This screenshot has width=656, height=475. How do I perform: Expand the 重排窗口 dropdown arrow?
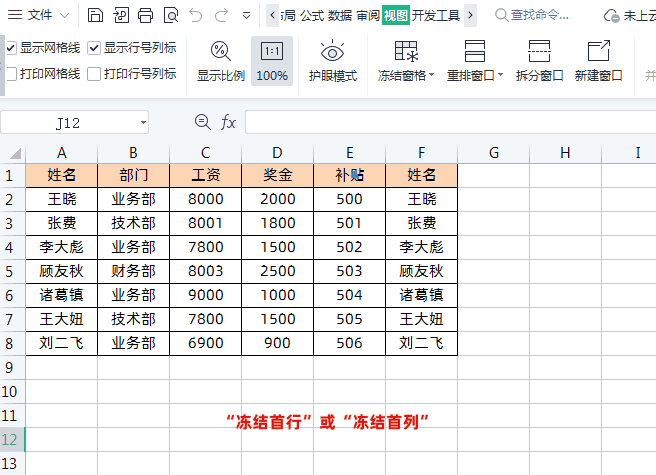coord(500,75)
